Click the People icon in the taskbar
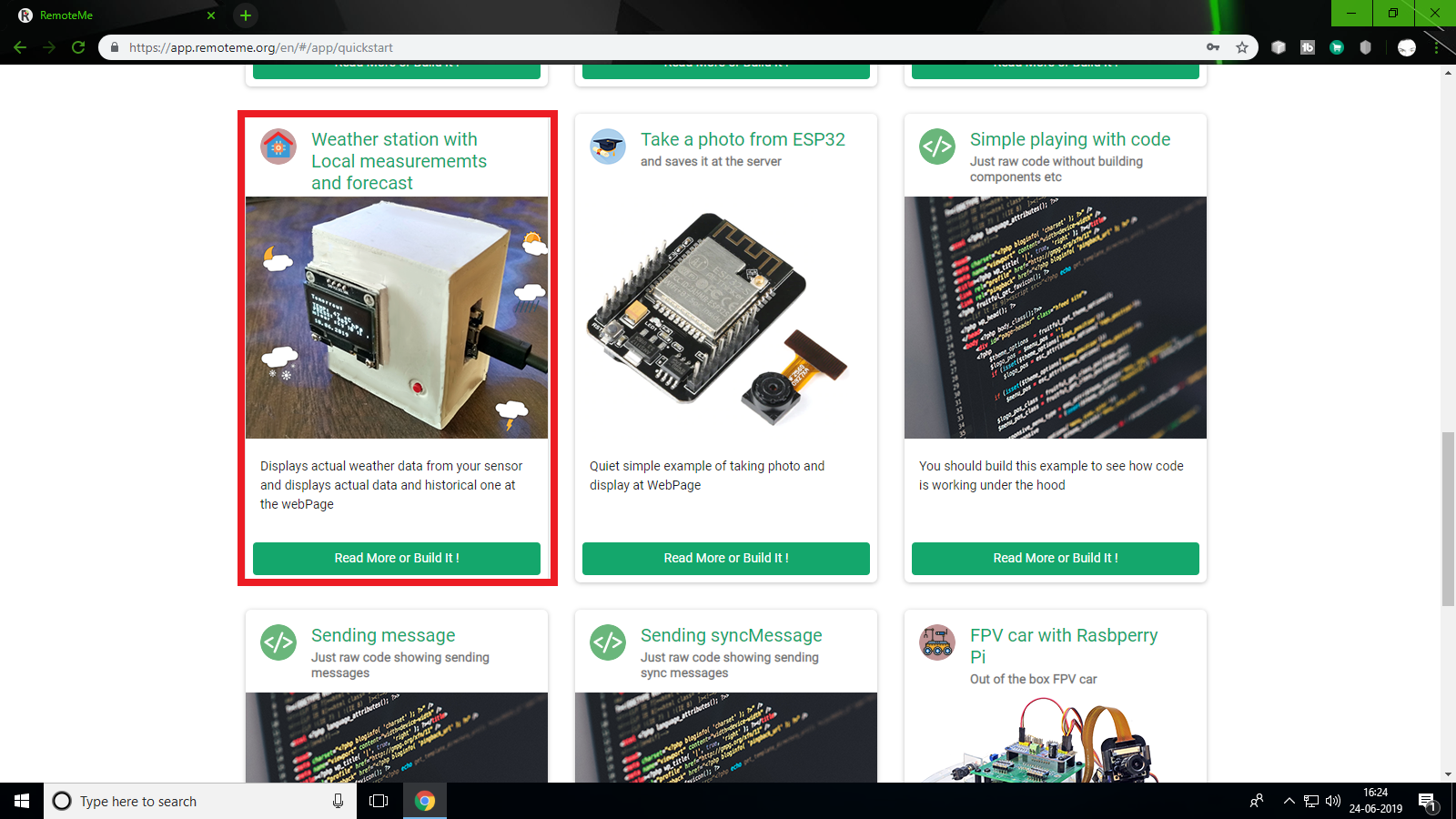The width and height of the screenshot is (1456, 819). 1257,801
